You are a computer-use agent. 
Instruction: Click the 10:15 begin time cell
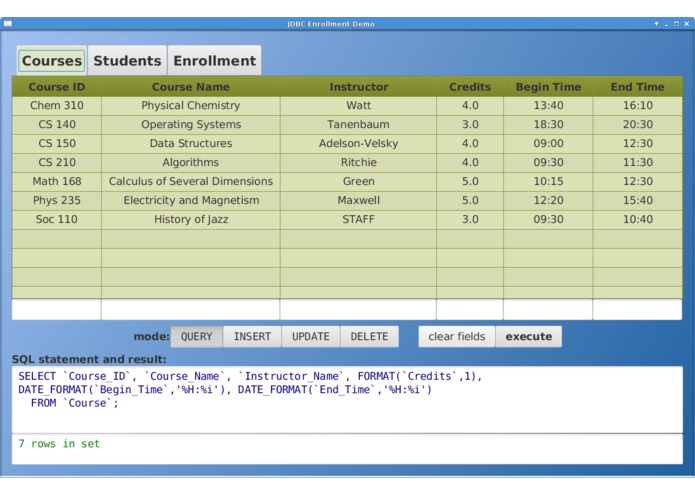point(548,182)
